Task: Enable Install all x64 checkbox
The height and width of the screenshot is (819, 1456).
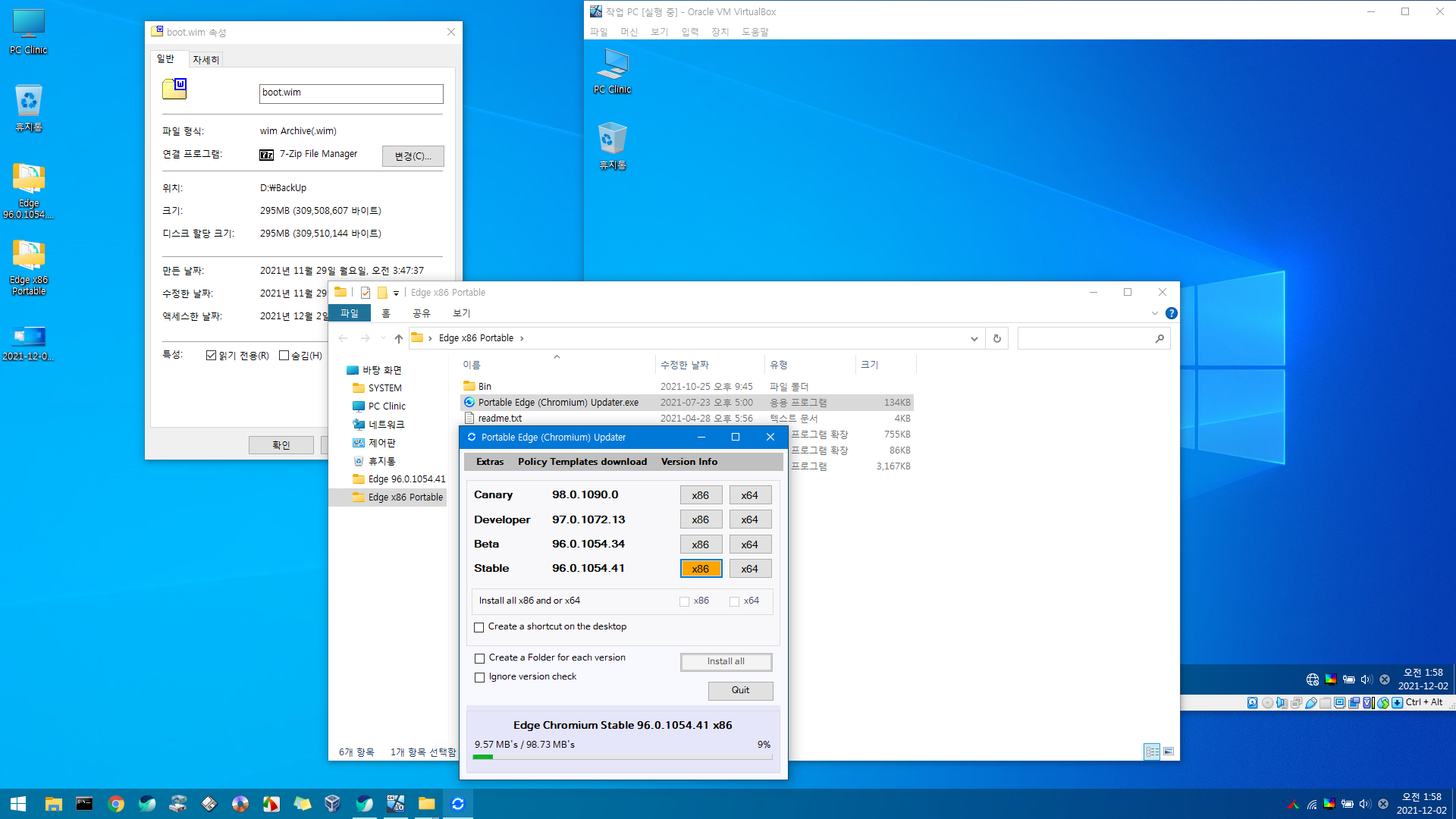Action: 734,601
